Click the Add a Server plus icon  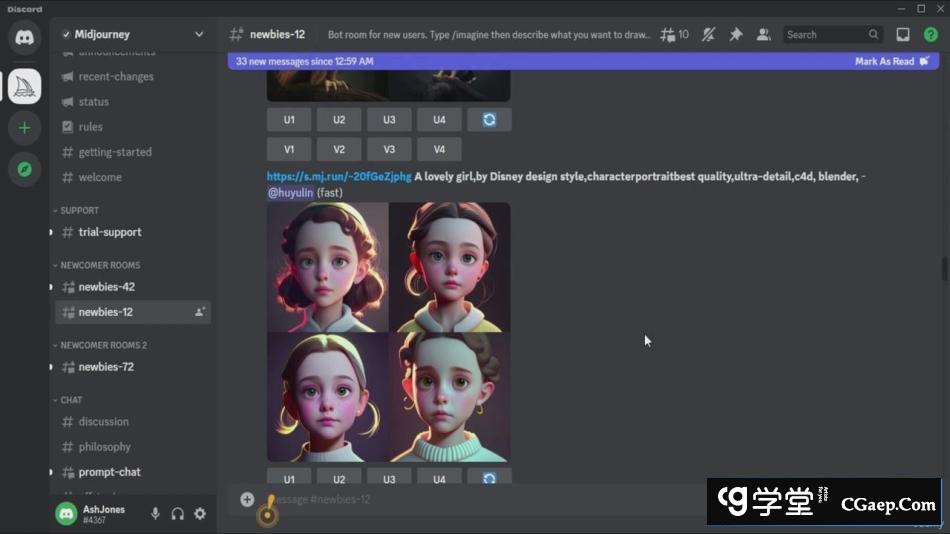[x=24, y=128]
